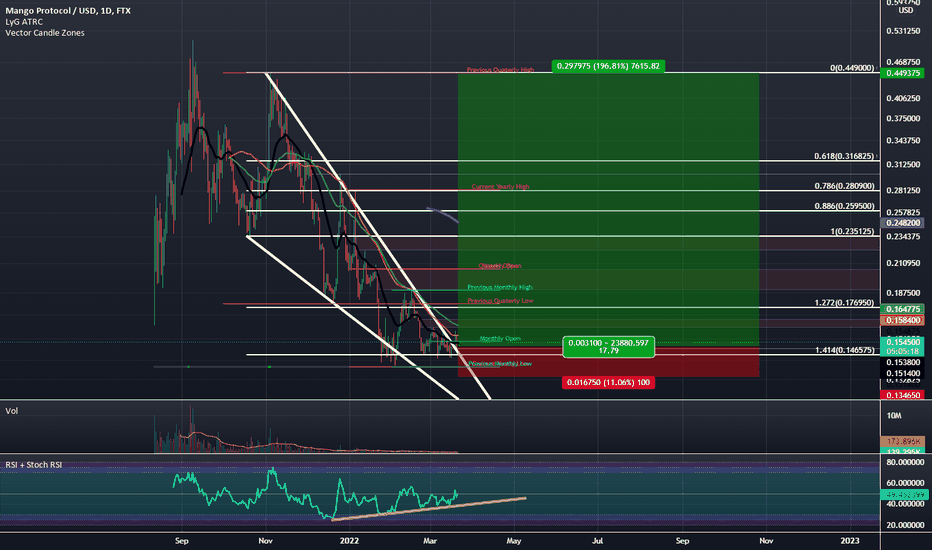The image size is (932, 550).
Task: Click the 0.312500 price axis value
Action: 903,165
